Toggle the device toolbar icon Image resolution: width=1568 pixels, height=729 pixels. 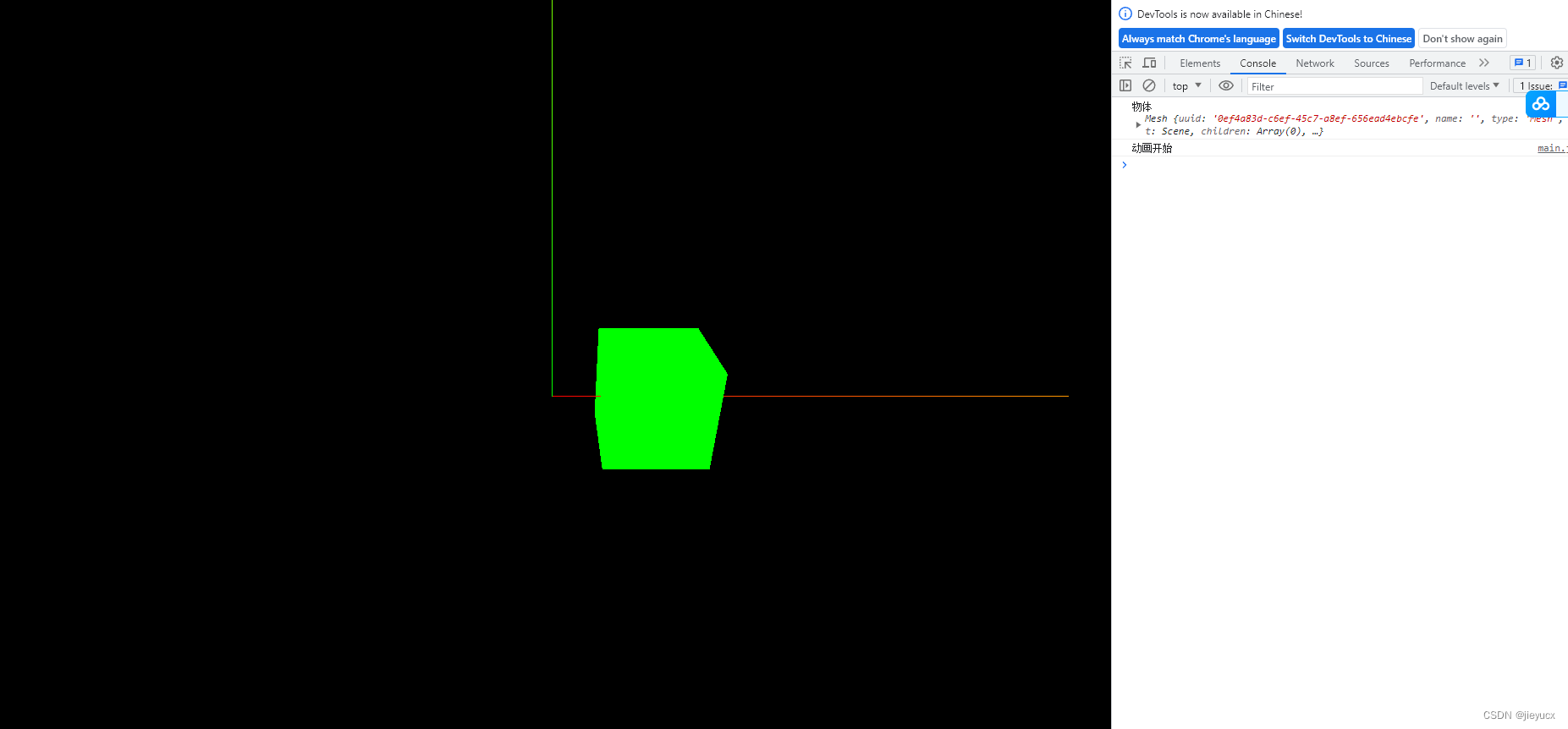click(x=1149, y=63)
